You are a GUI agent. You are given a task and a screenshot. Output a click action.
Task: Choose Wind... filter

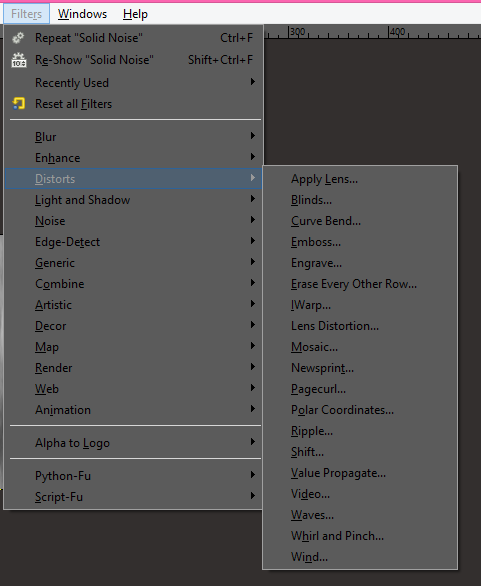tap(360, 556)
